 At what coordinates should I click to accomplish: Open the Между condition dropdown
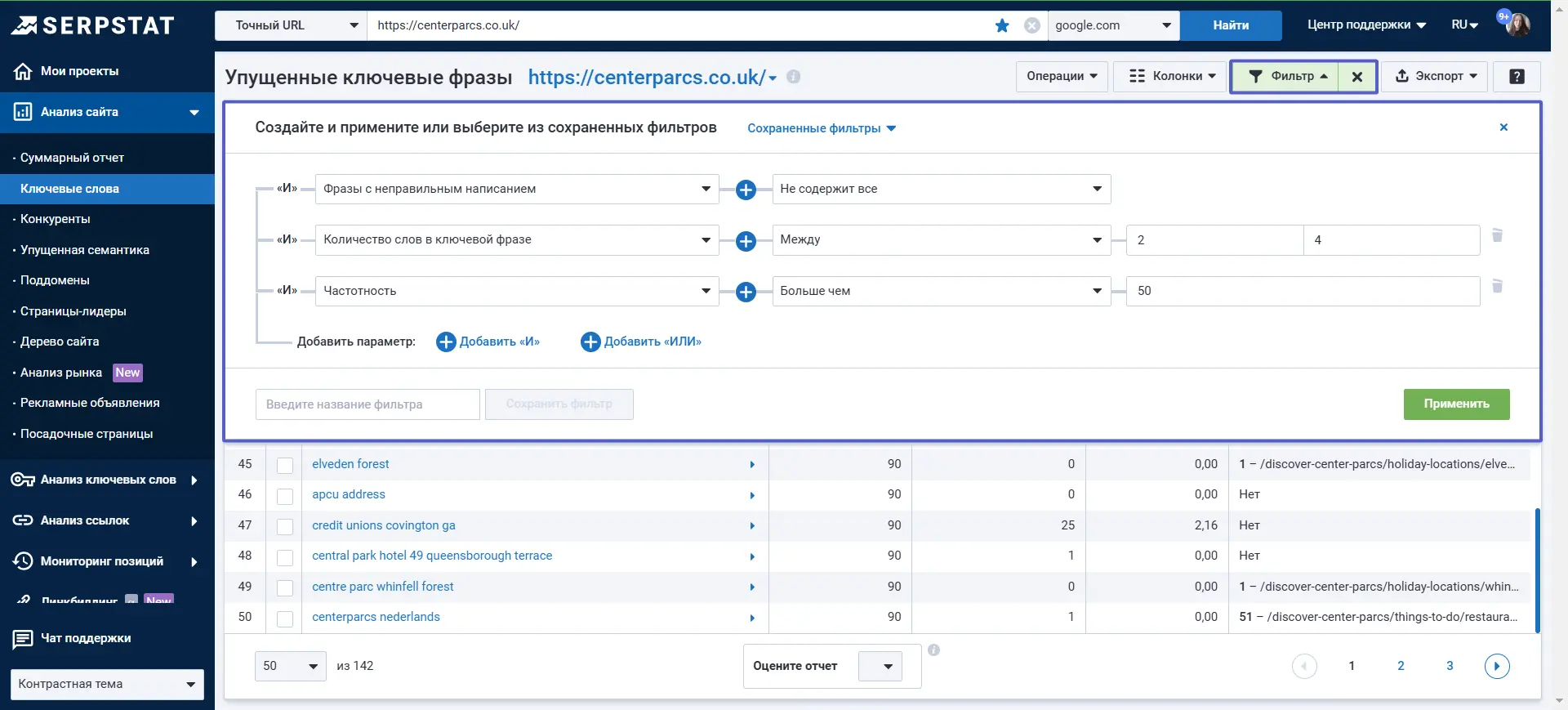[x=941, y=239]
